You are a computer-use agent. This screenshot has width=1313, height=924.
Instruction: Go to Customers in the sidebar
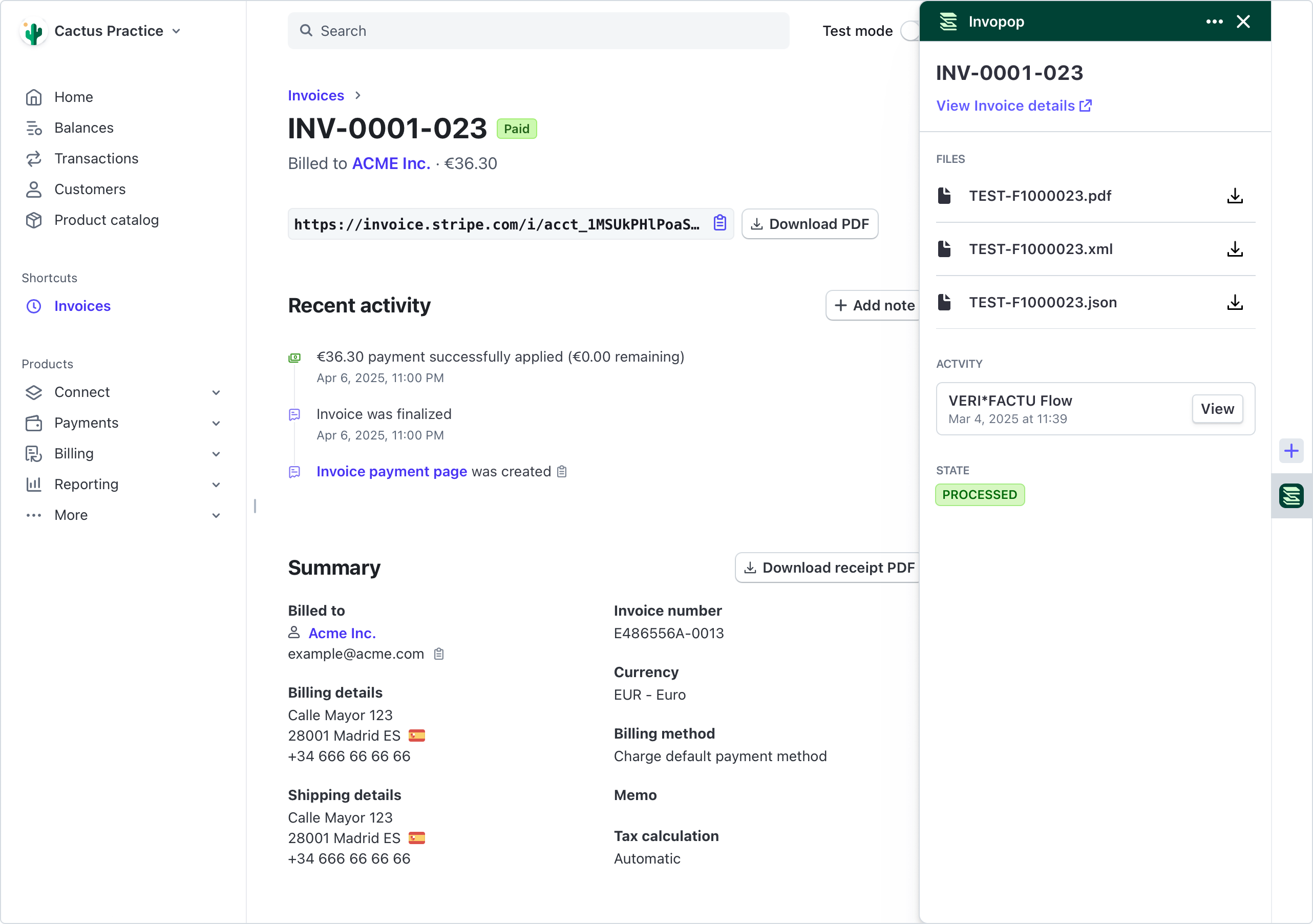pyautogui.click(x=90, y=190)
